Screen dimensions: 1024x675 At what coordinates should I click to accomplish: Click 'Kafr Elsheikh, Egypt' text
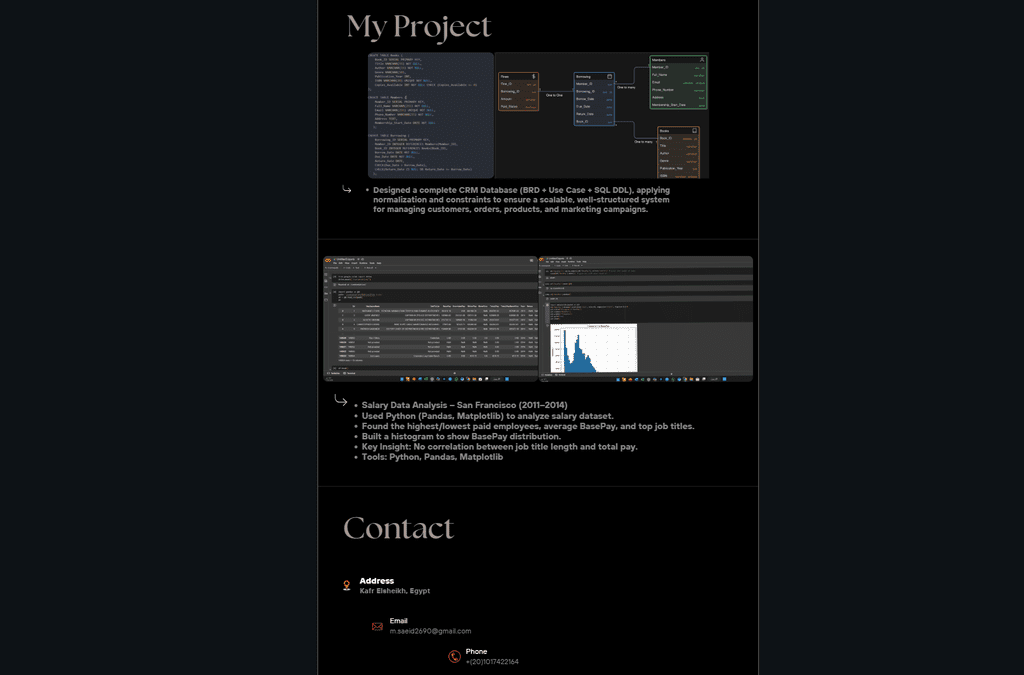[394, 591]
